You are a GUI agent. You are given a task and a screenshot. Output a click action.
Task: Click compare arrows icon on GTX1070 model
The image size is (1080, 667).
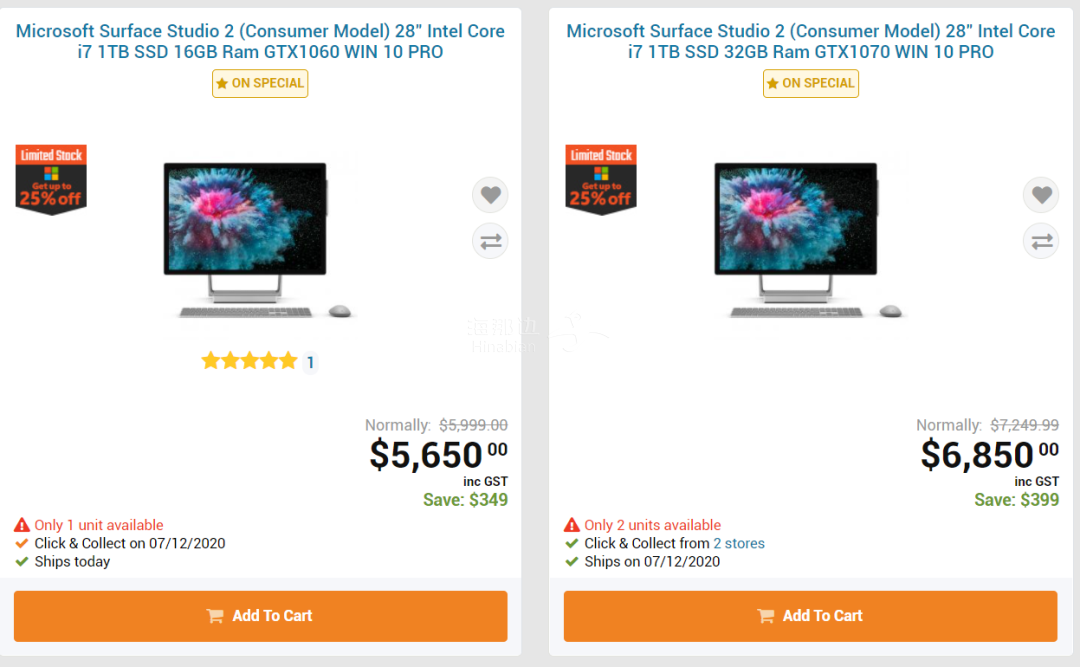coord(1041,241)
